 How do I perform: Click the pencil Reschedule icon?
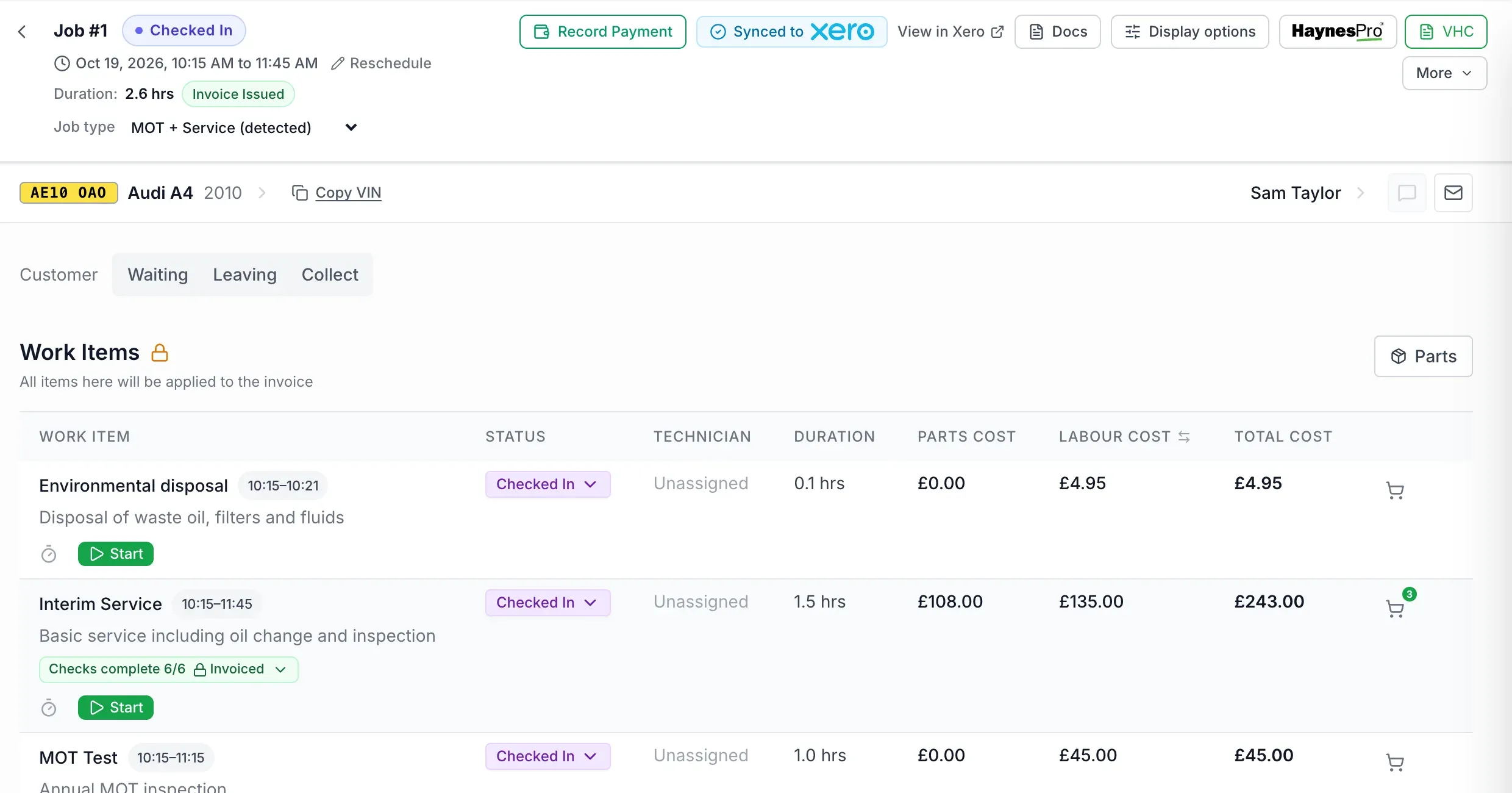coord(338,63)
